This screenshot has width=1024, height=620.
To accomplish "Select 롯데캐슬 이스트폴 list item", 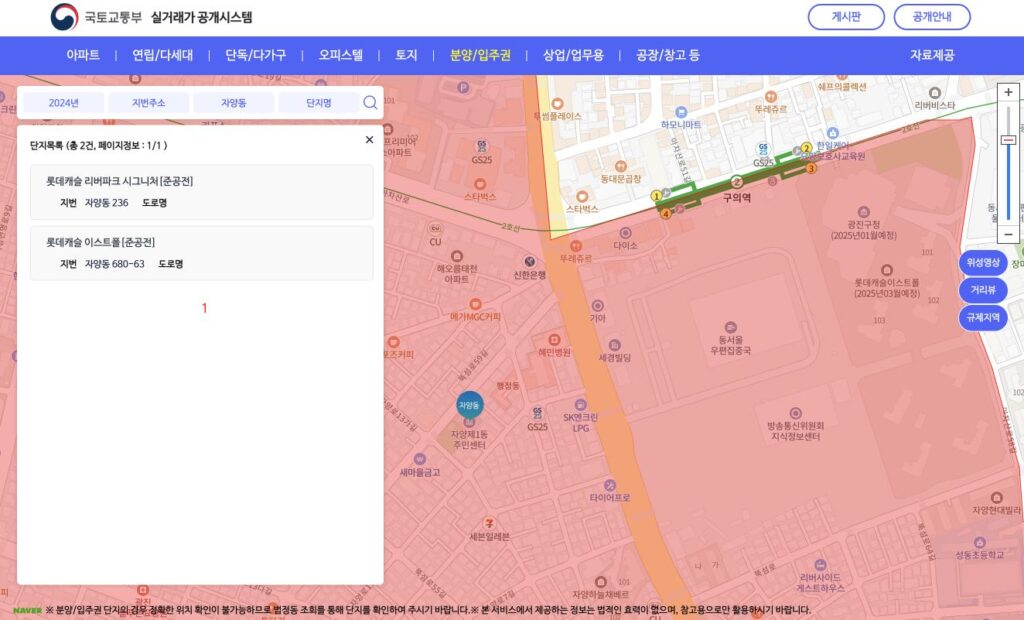I will coord(202,253).
